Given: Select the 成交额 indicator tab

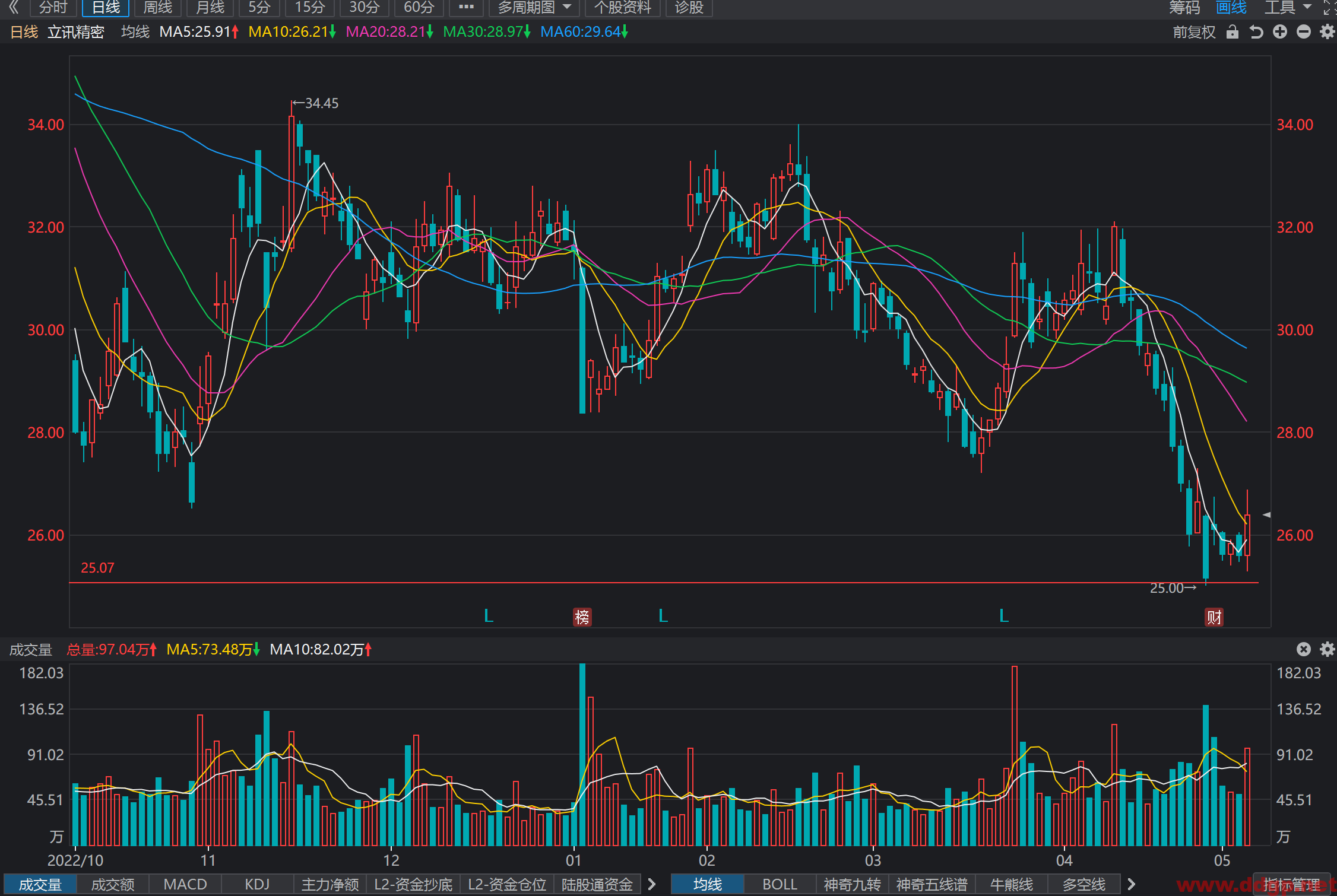Looking at the screenshot, I should [113, 885].
